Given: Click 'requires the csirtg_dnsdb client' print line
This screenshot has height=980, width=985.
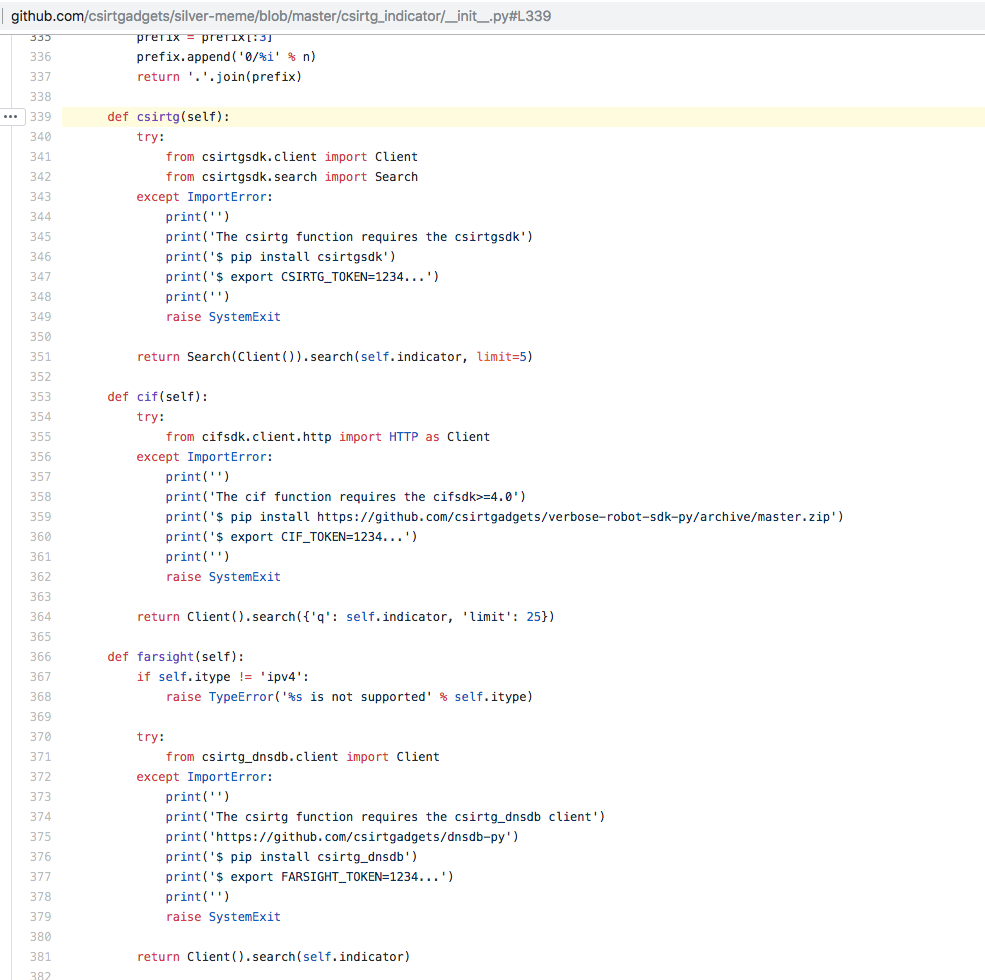Looking at the screenshot, I should 385,817.
